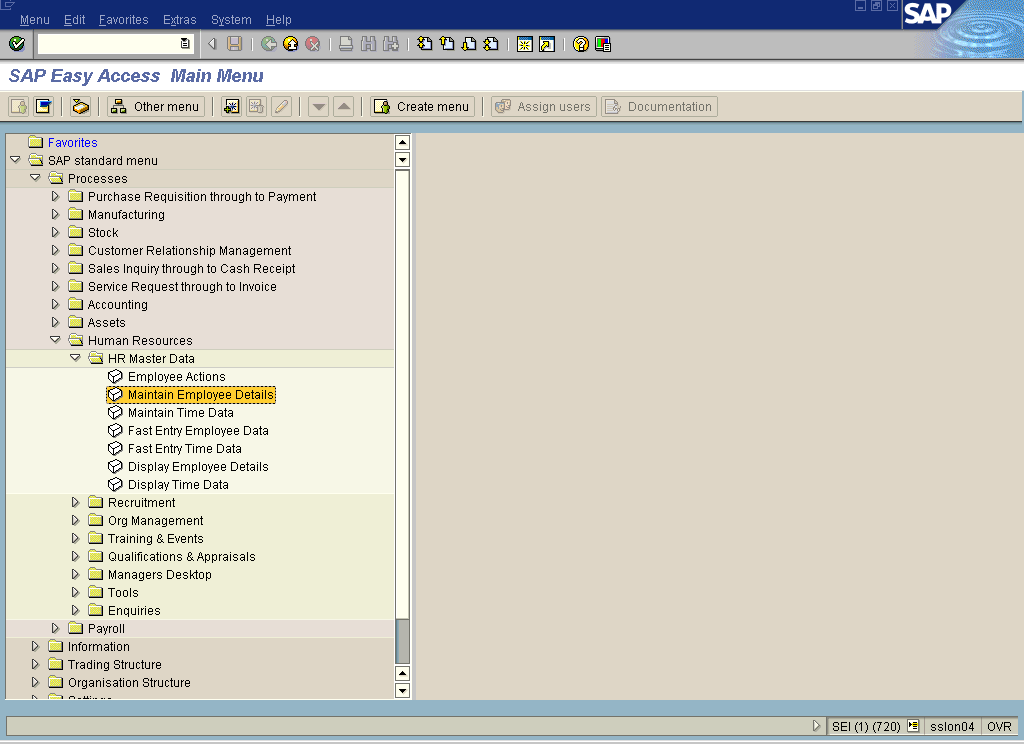Click the Documentation button

[660, 106]
